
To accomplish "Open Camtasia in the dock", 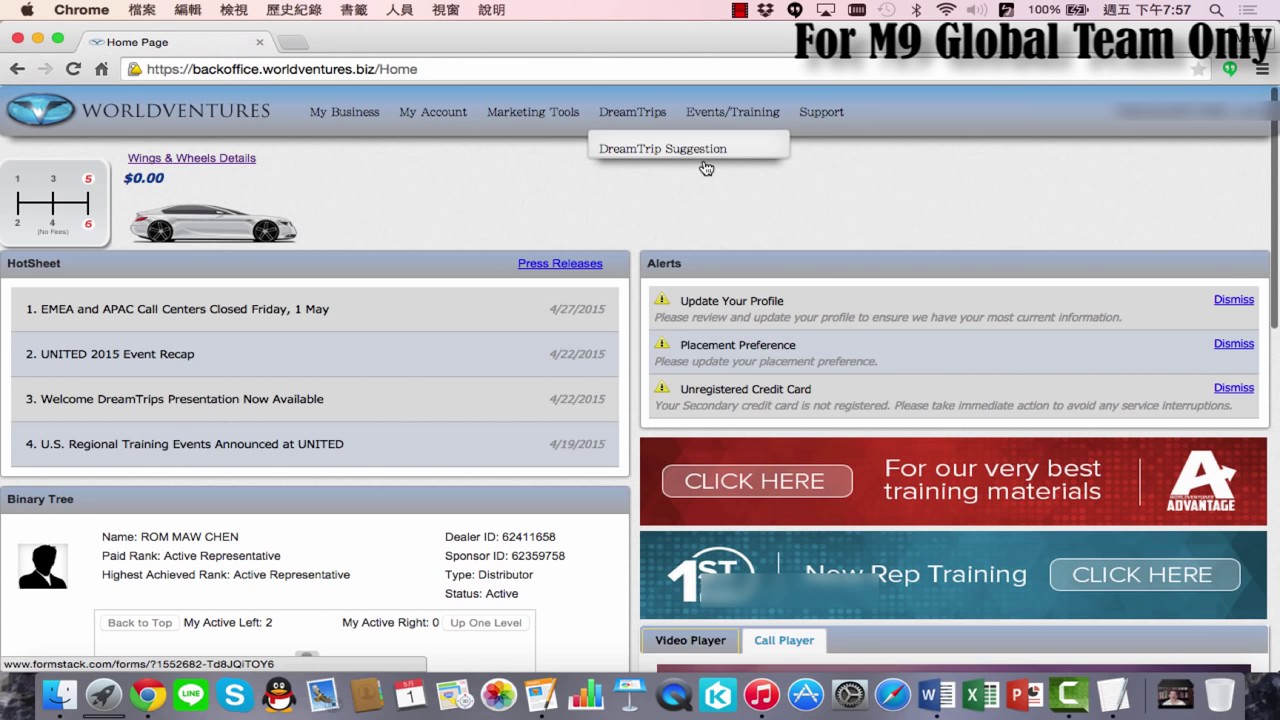I will tap(1069, 695).
